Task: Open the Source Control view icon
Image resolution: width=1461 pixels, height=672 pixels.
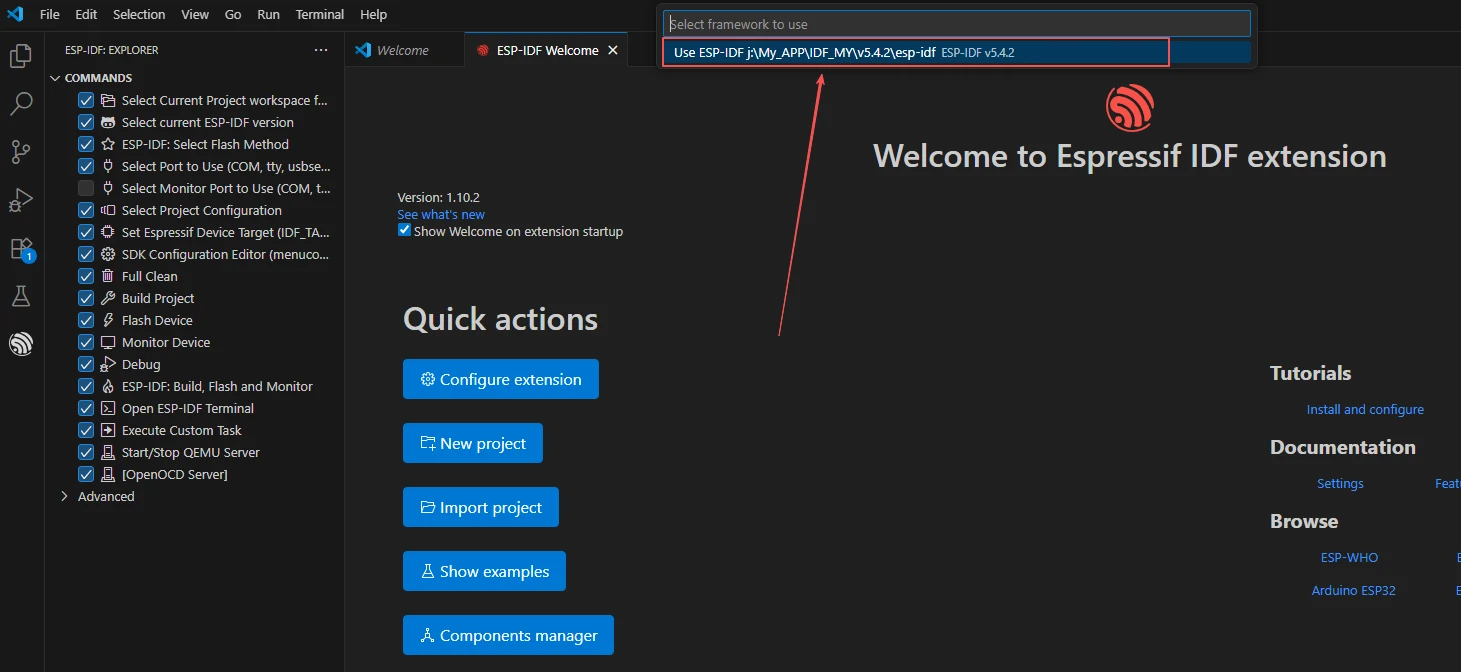Action: tap(21, 152)
